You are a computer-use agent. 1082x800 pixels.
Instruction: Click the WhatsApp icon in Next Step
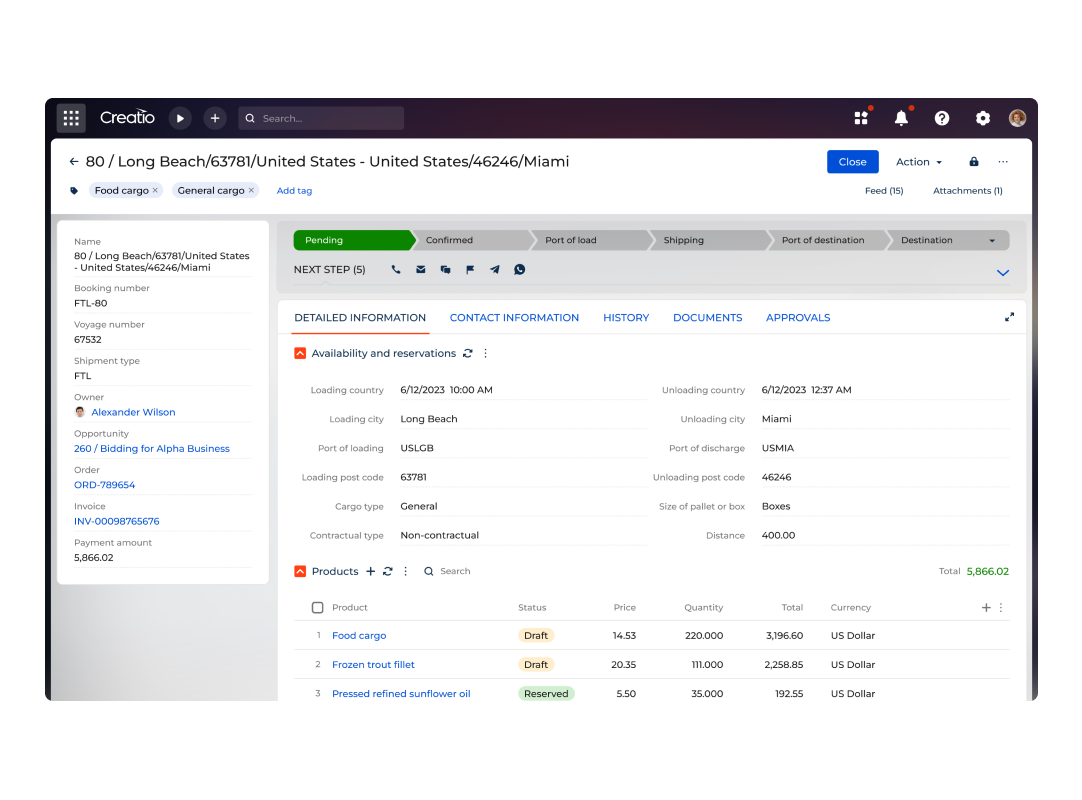(519, 270)
